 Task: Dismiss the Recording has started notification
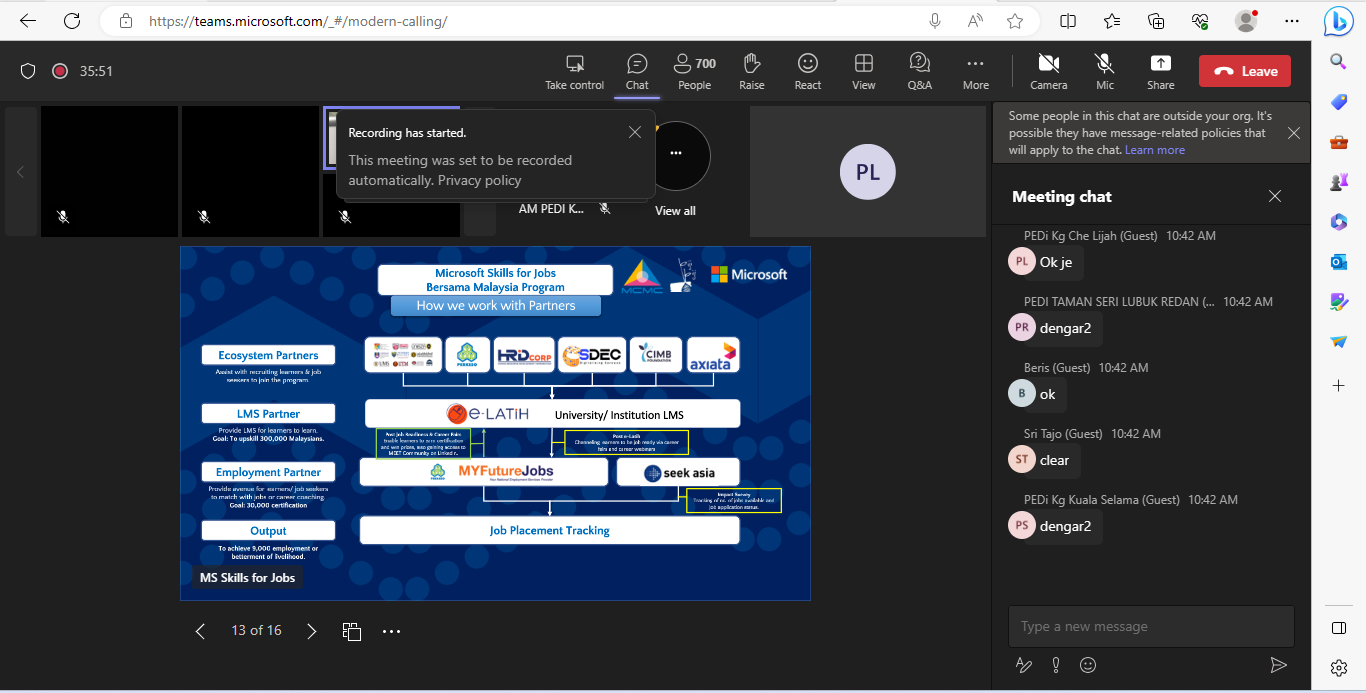click(634, 132)
